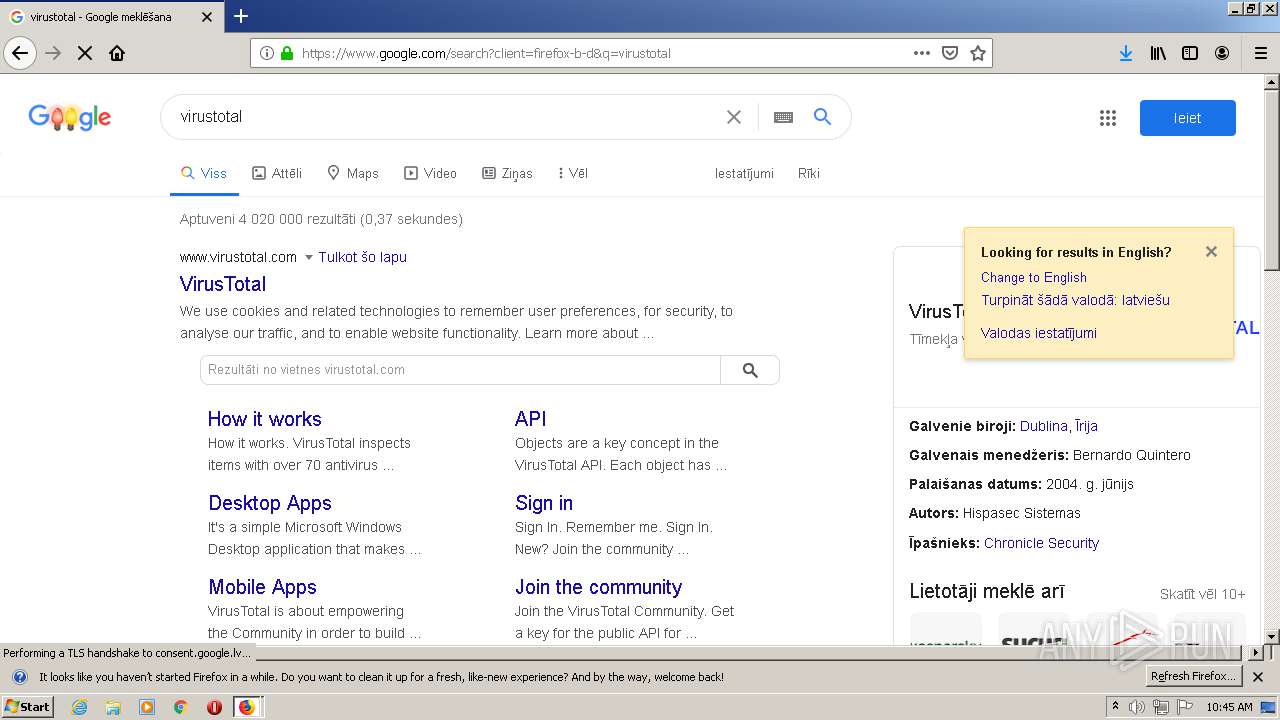Open Valodas iestatījumi language settings link

coord(1038,333)
